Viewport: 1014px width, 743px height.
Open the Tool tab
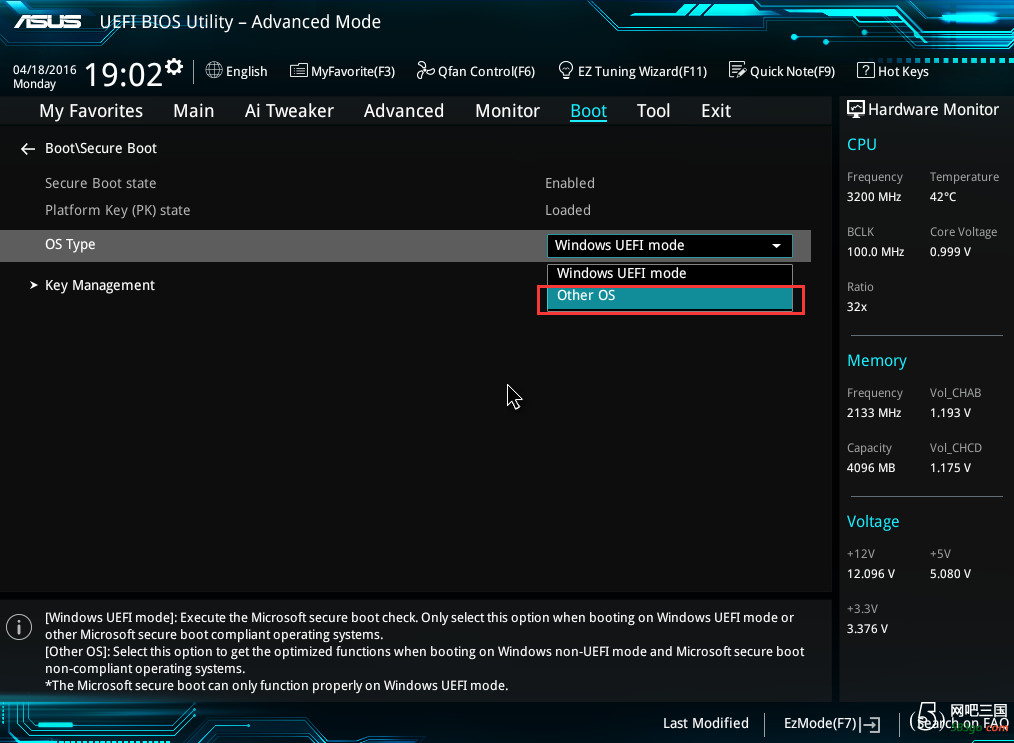pyautogui.click(x=653, y=111)
